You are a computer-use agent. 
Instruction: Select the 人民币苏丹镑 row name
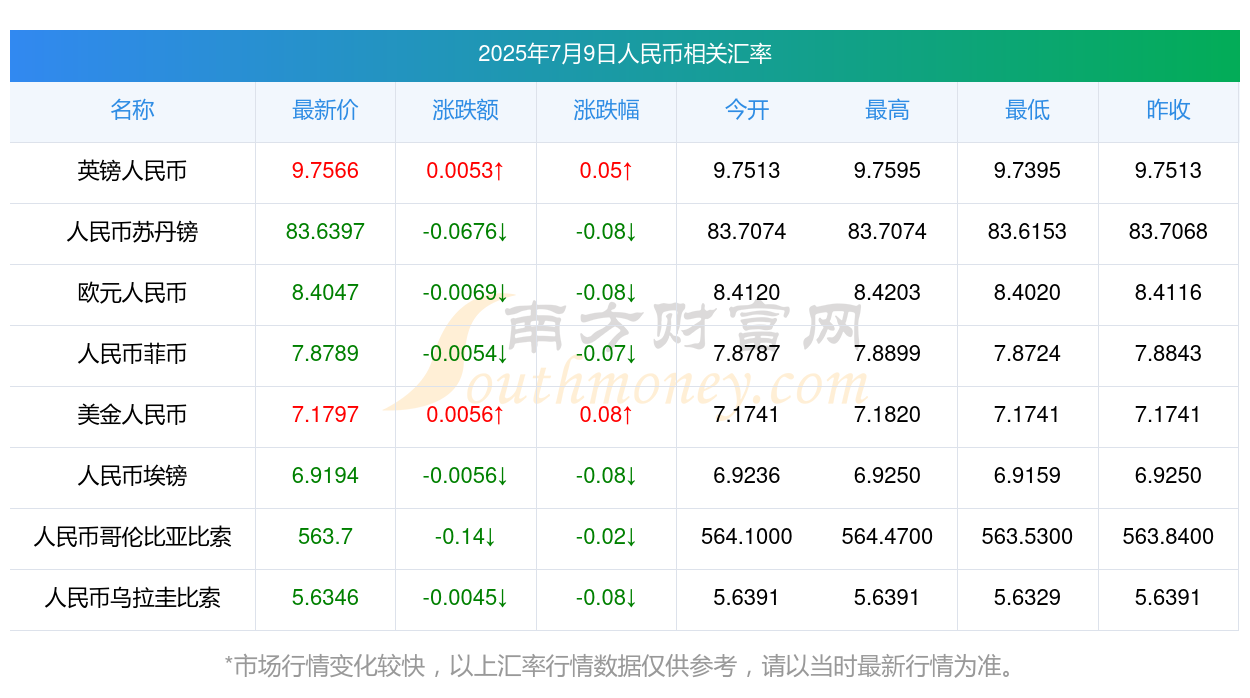tap(132, 232)
